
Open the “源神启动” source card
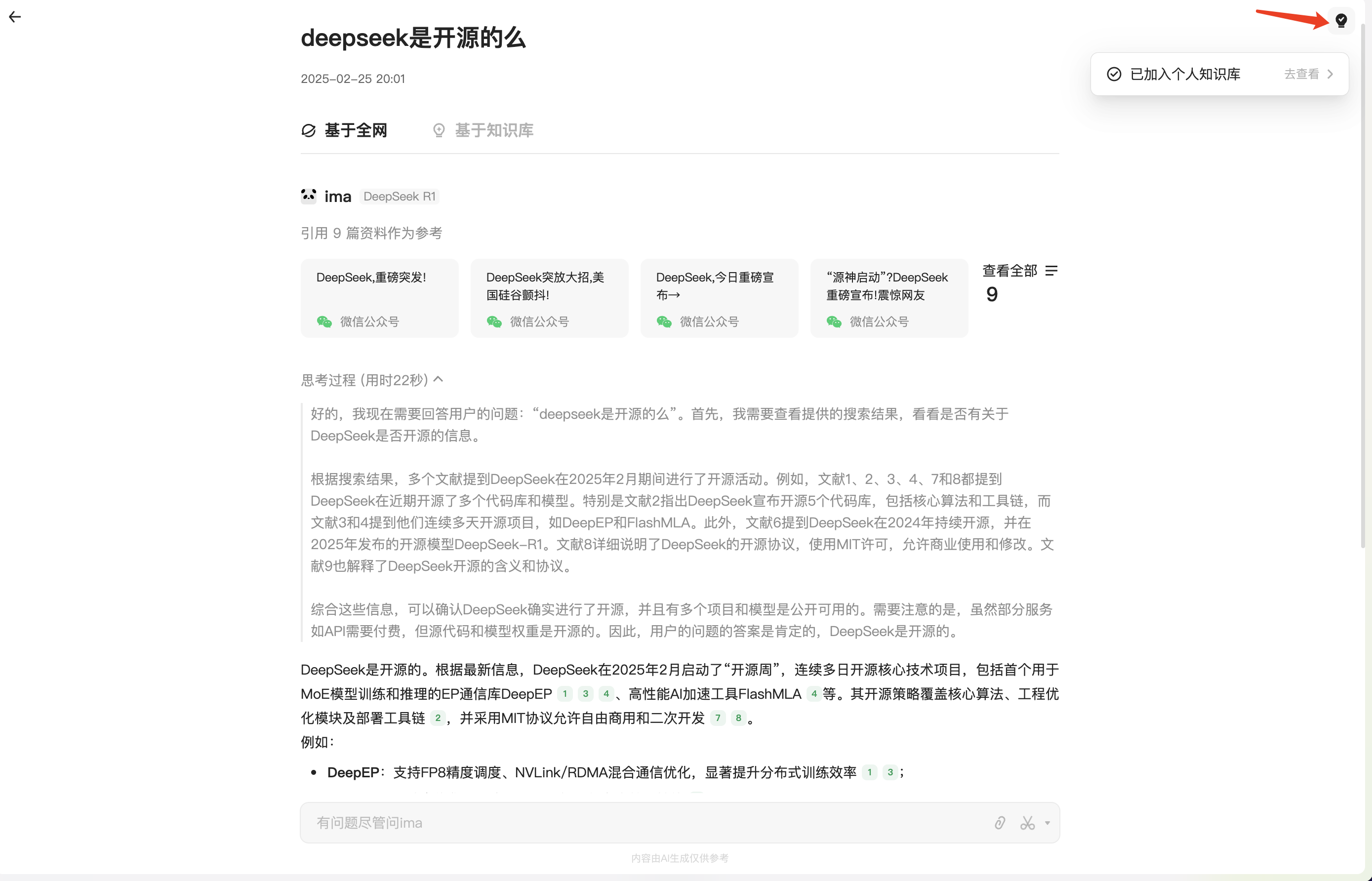click(x=888, y=298)
